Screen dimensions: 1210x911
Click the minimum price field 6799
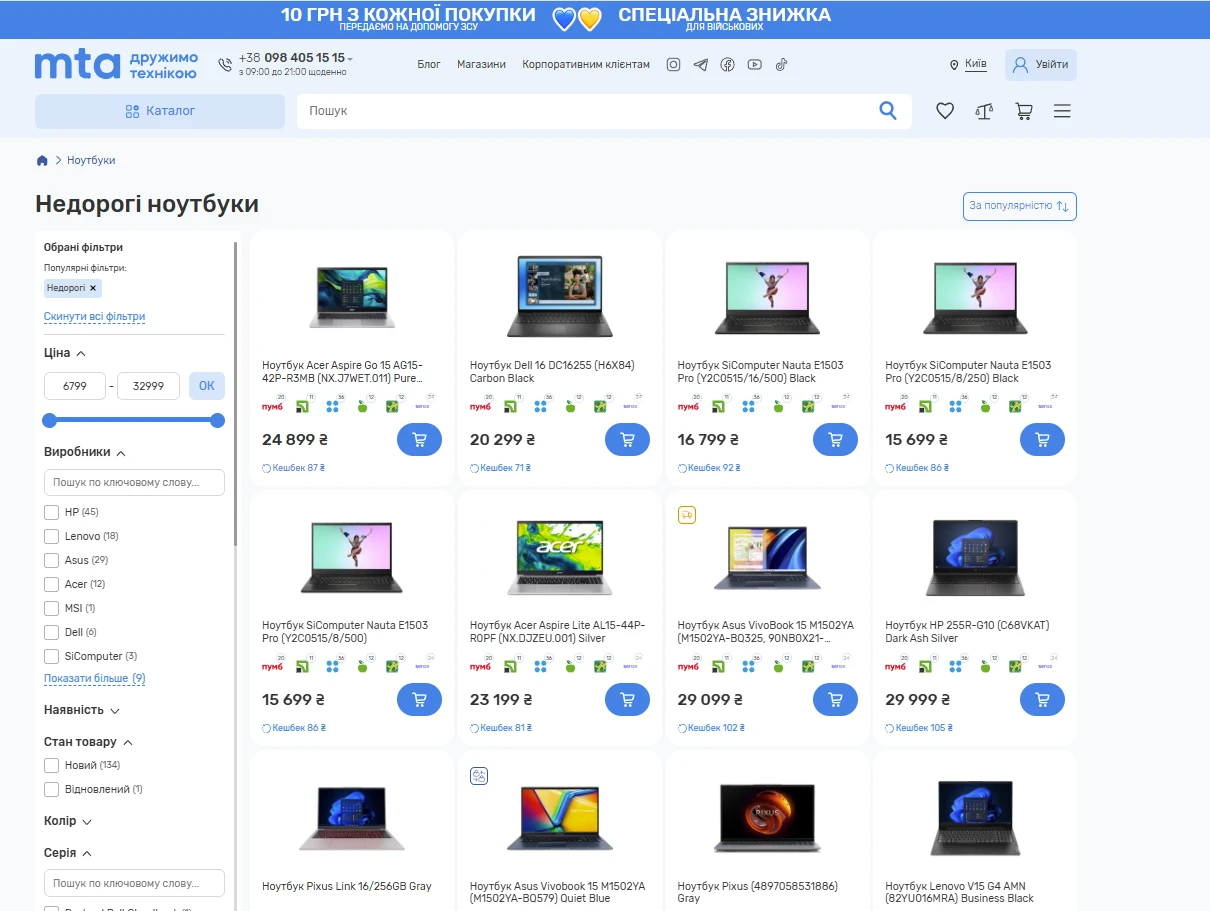pos(75,386)
